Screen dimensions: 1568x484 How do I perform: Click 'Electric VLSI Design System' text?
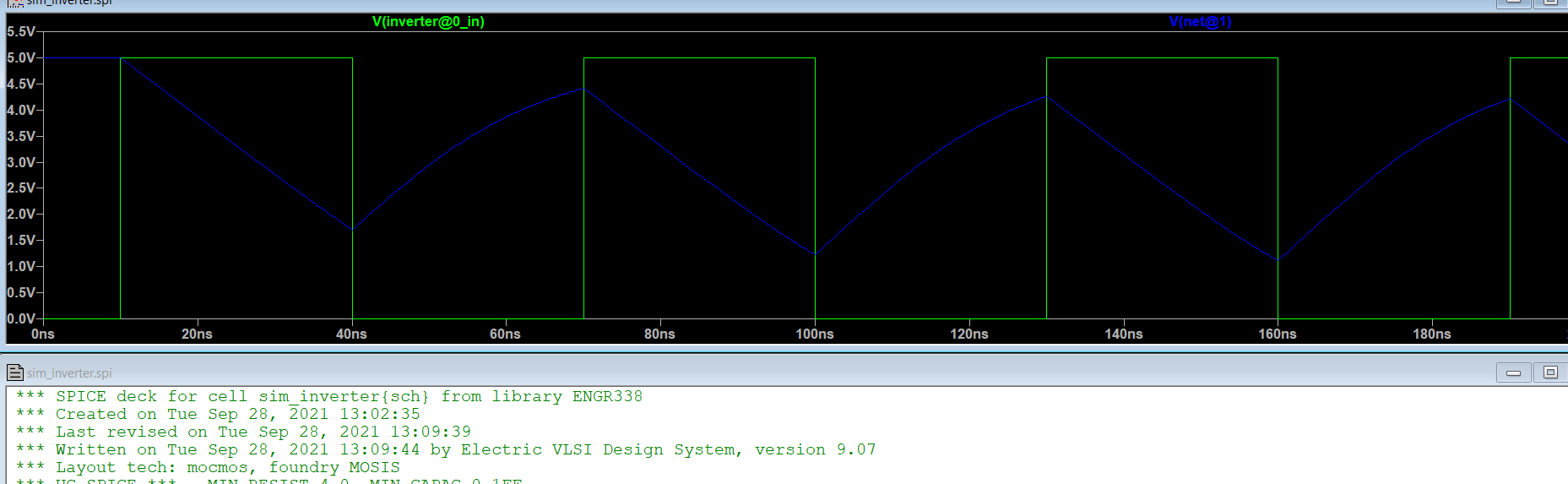[x=601, y=450]
